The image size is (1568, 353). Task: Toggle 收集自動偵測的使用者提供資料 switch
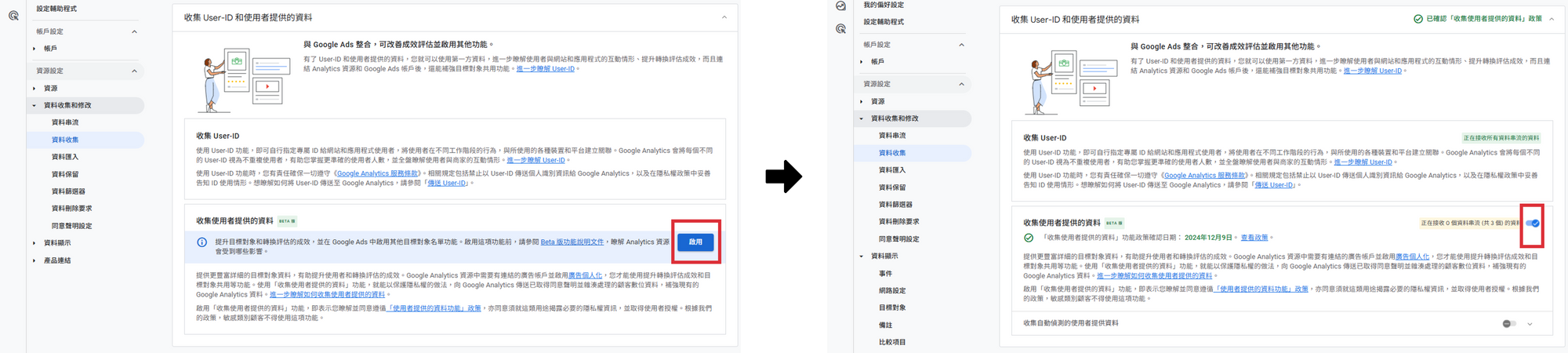1508,324
